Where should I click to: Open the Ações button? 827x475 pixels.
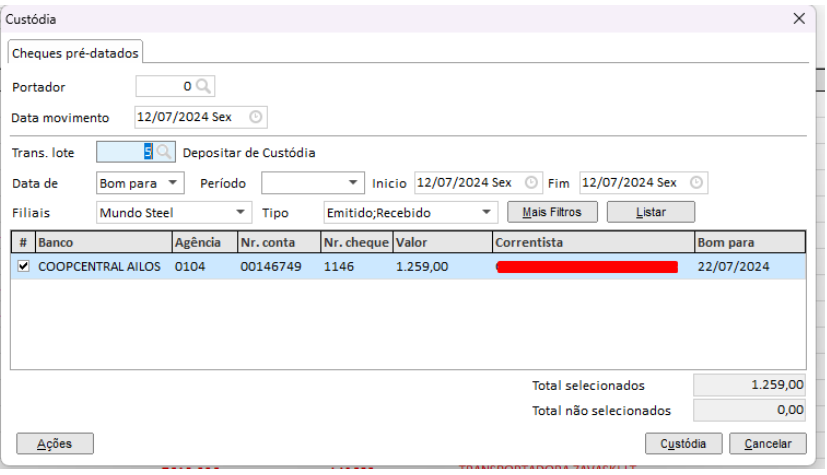55,444
